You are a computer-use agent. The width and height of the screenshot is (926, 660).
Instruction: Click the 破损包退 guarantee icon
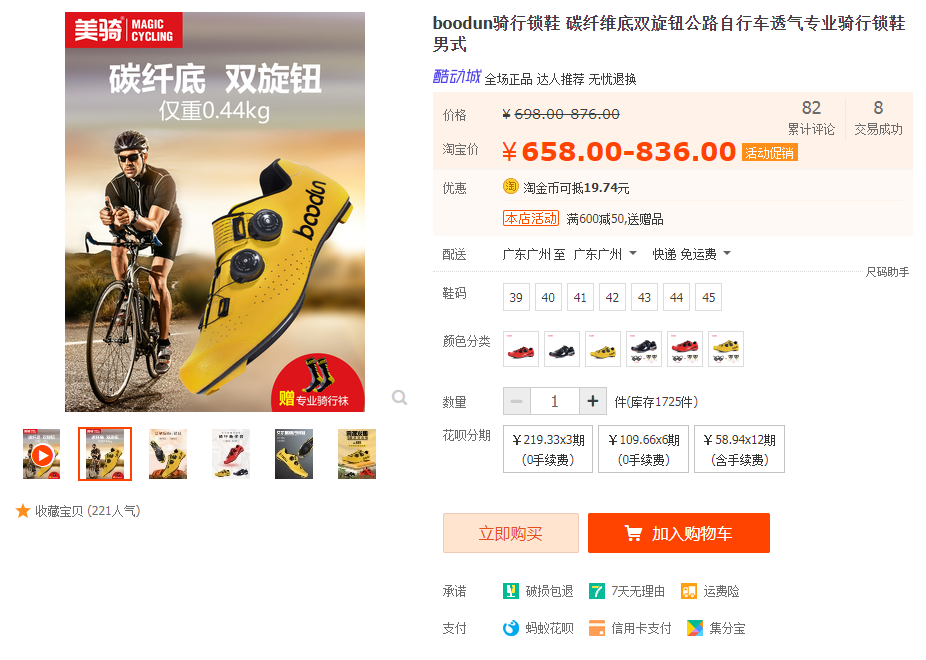(511, 591)
